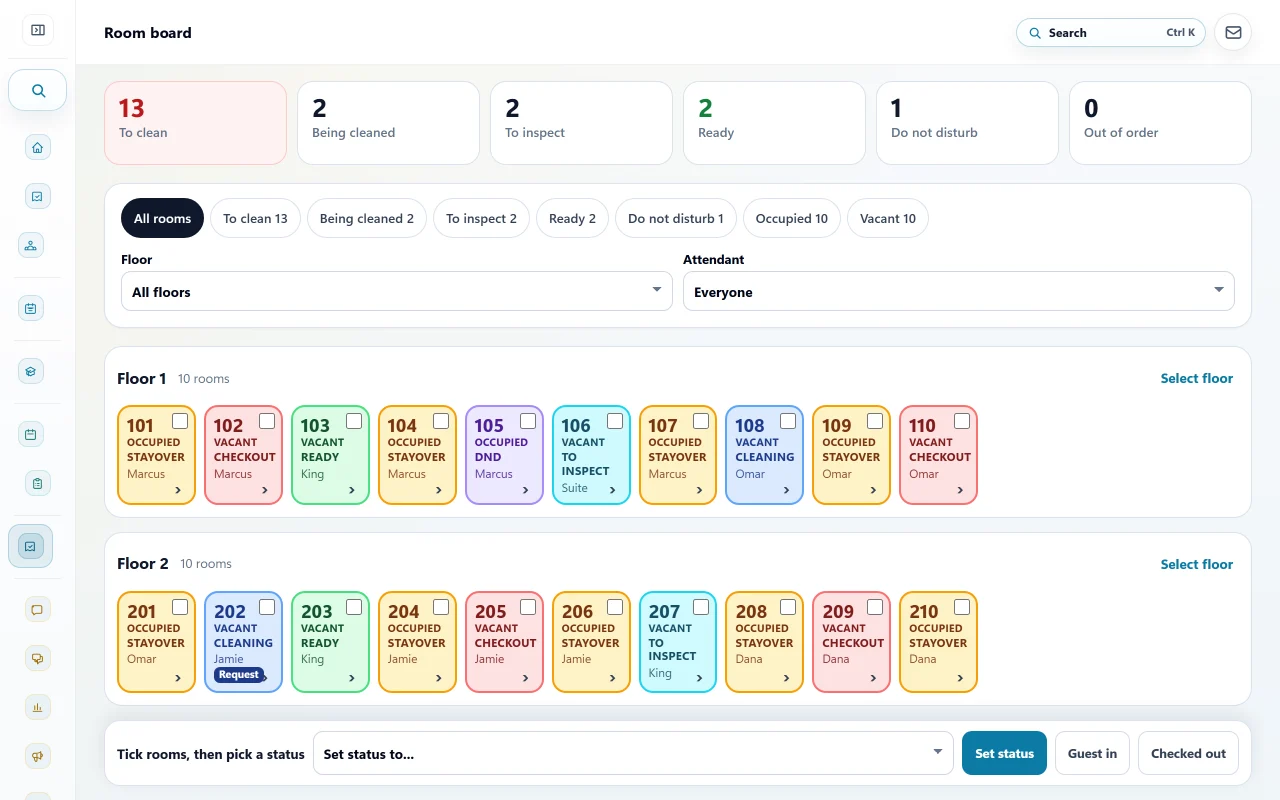1280x800 pixels.
Task: Check the box on room 203
Action: point(354,607)
